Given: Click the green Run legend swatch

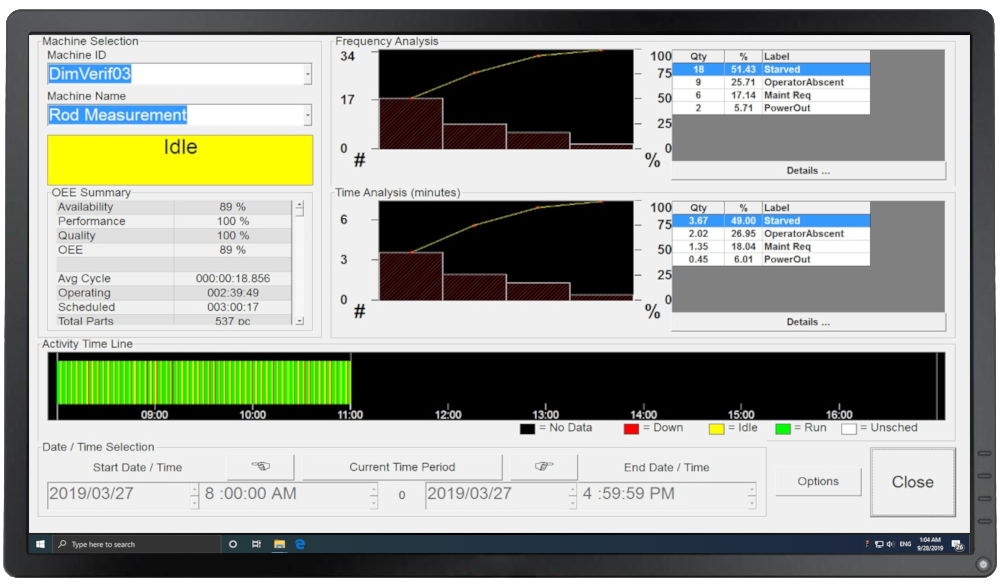Looking at the screenshot, I should pos(783,429).
